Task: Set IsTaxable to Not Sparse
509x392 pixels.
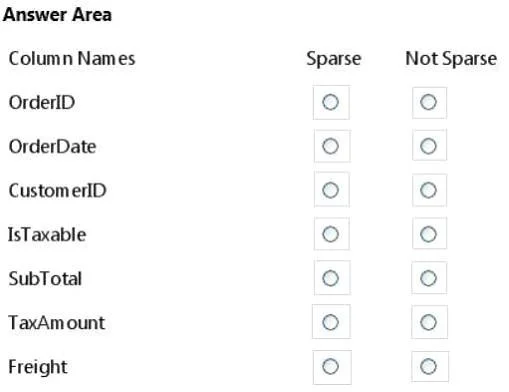Action: [x=428, y=234]
